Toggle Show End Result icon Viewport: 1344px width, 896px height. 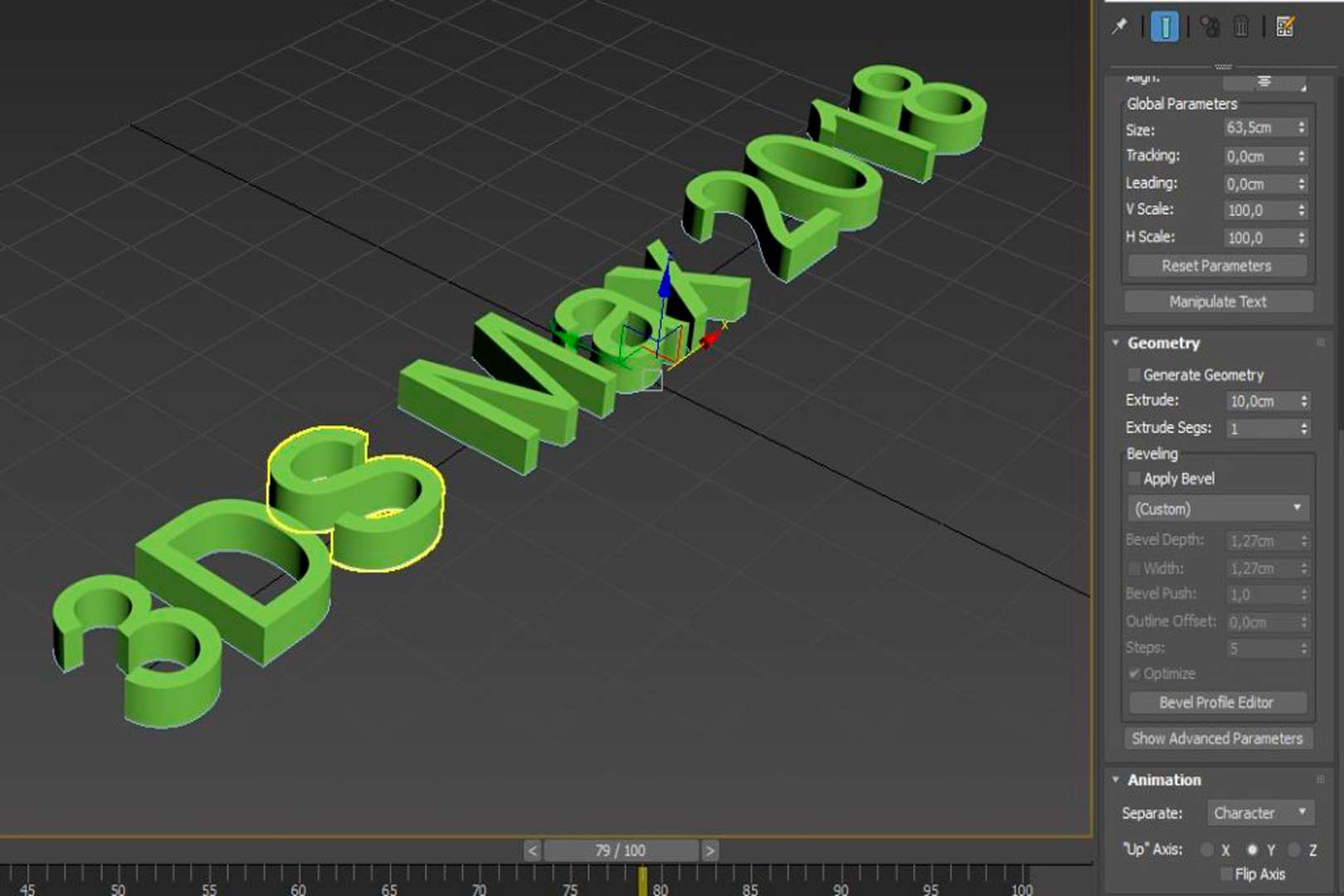[1165, 27]
